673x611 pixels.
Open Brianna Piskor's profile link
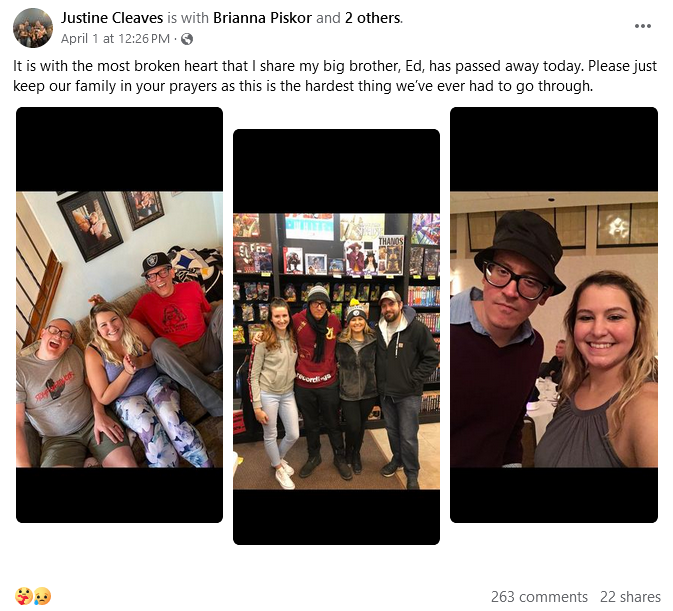click(262, 18)
